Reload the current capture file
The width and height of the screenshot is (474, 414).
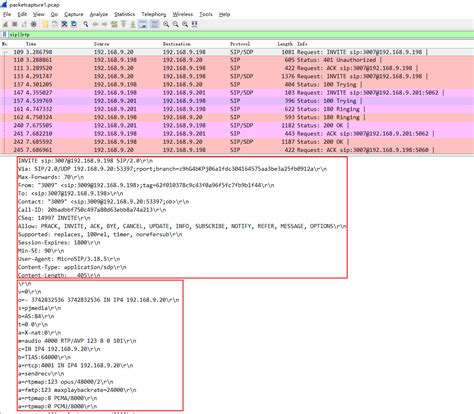point(74,24)
